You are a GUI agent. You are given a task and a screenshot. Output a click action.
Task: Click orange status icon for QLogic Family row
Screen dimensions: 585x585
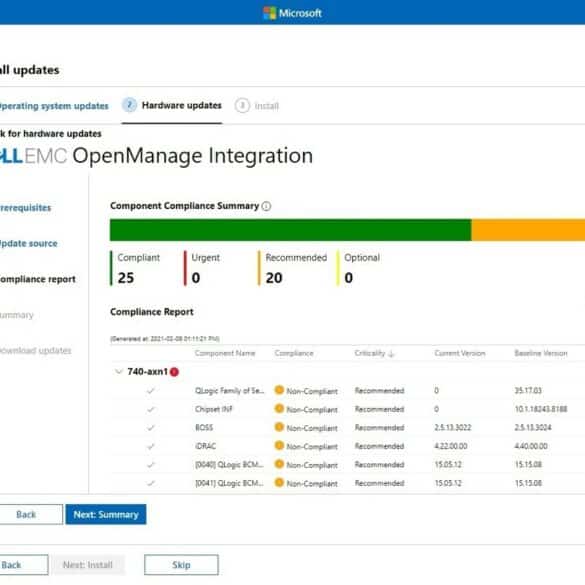point(279,390)
